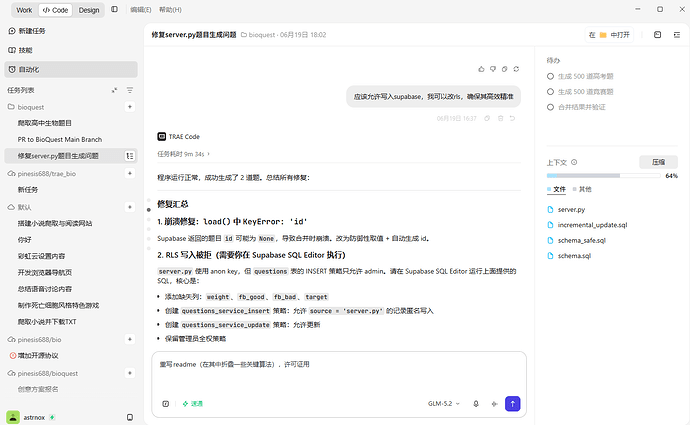690x425 pixels.
Task: Copy the user message dated 06月19日 16:37
Action: (x=487, y=118)
